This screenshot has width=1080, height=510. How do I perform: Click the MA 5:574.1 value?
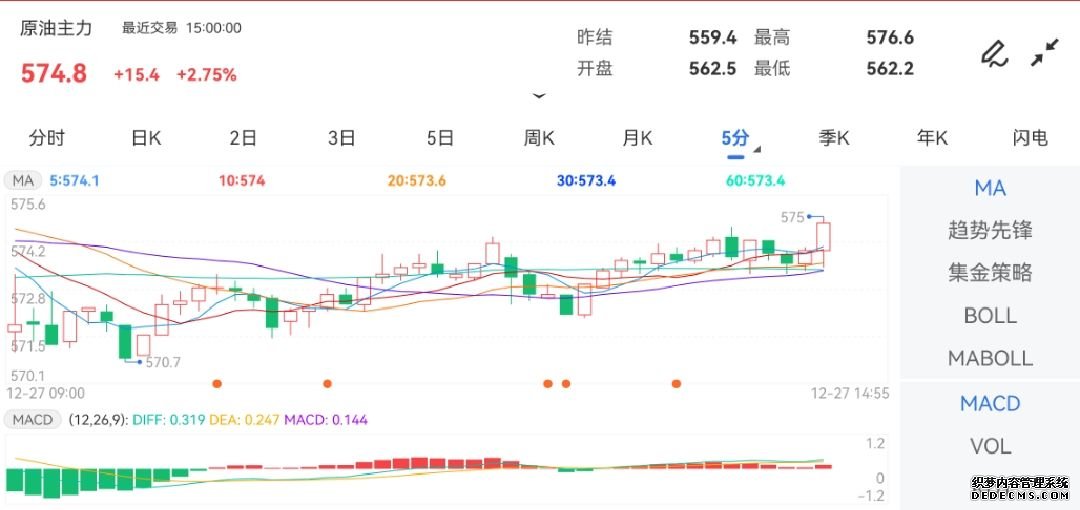point(74,181)
